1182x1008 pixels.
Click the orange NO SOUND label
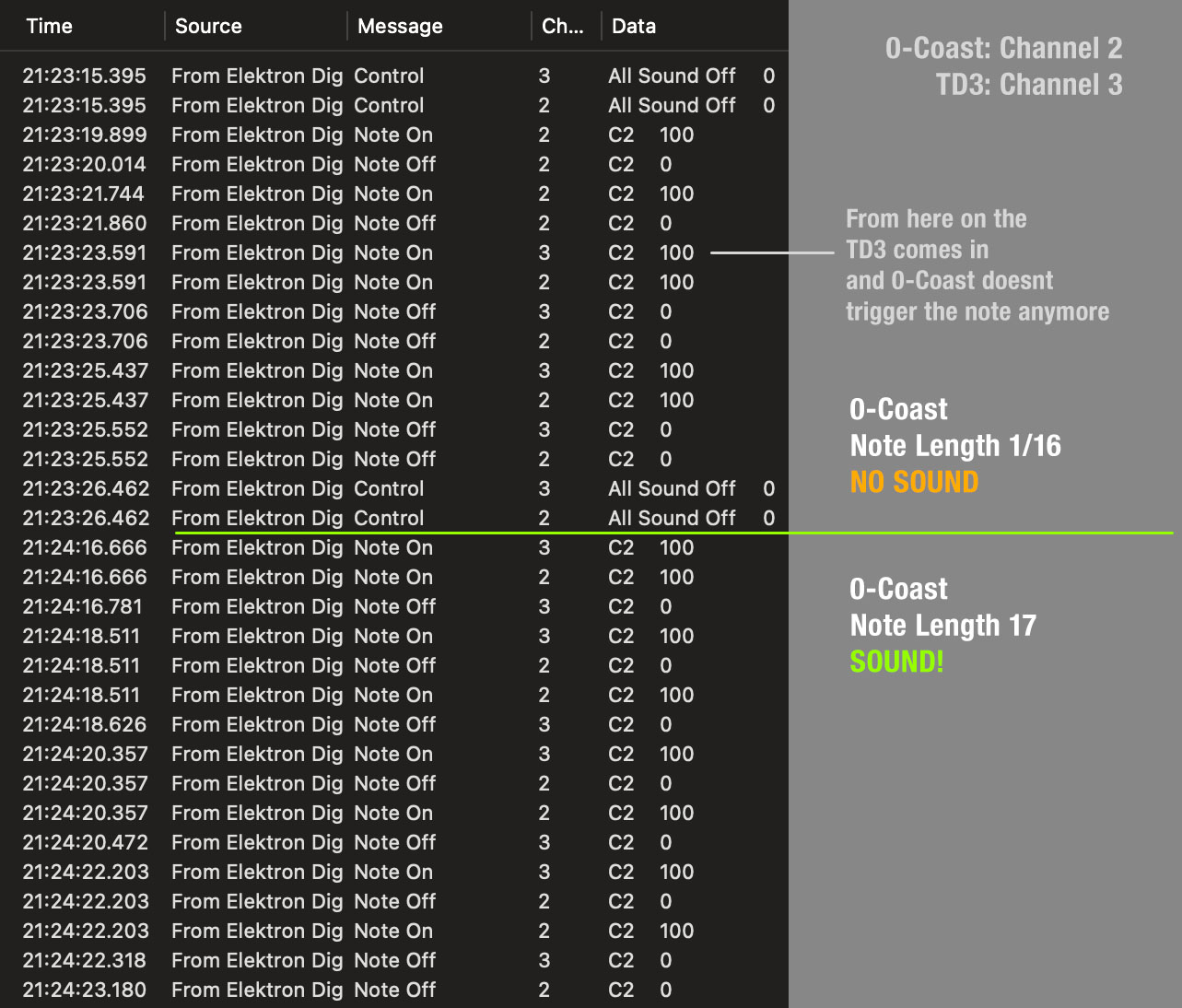[x=914, y=482]
